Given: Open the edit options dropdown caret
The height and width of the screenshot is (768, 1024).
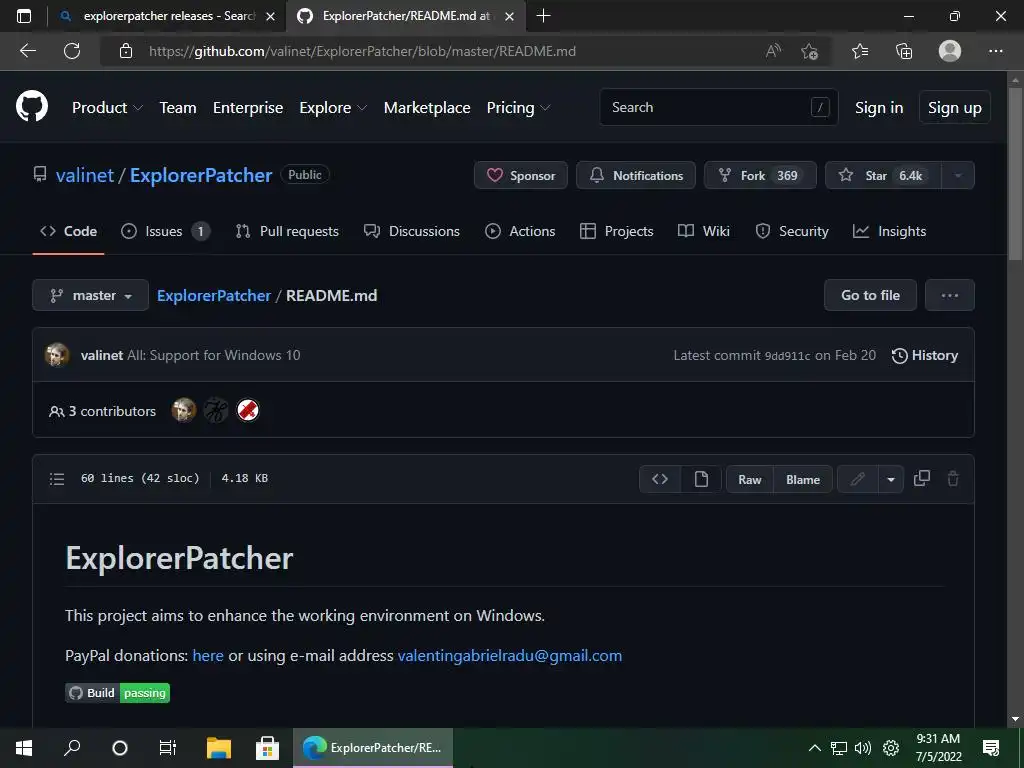Looking at the screenshot, I should point(891,479).
